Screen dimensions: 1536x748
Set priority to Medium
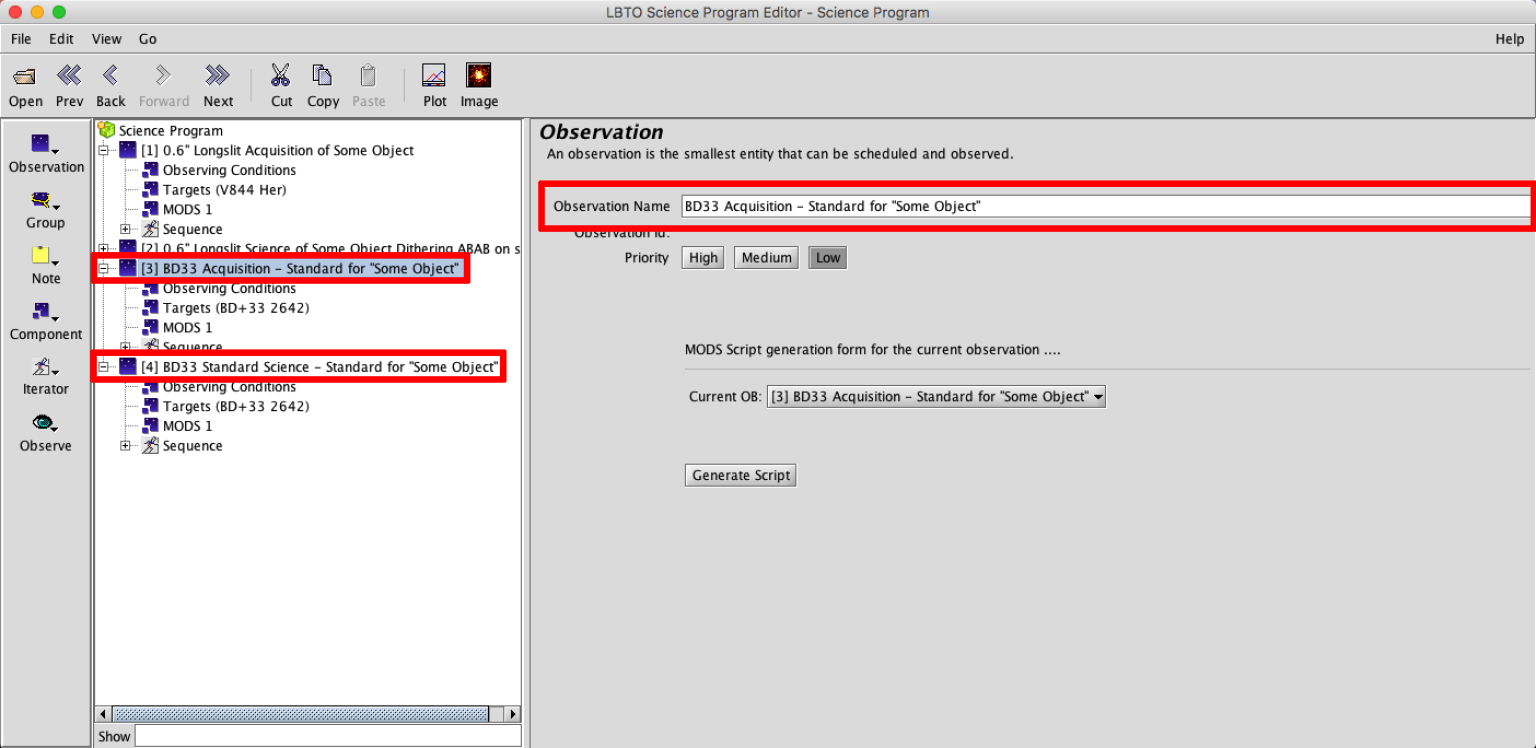(x=767, y=258)
